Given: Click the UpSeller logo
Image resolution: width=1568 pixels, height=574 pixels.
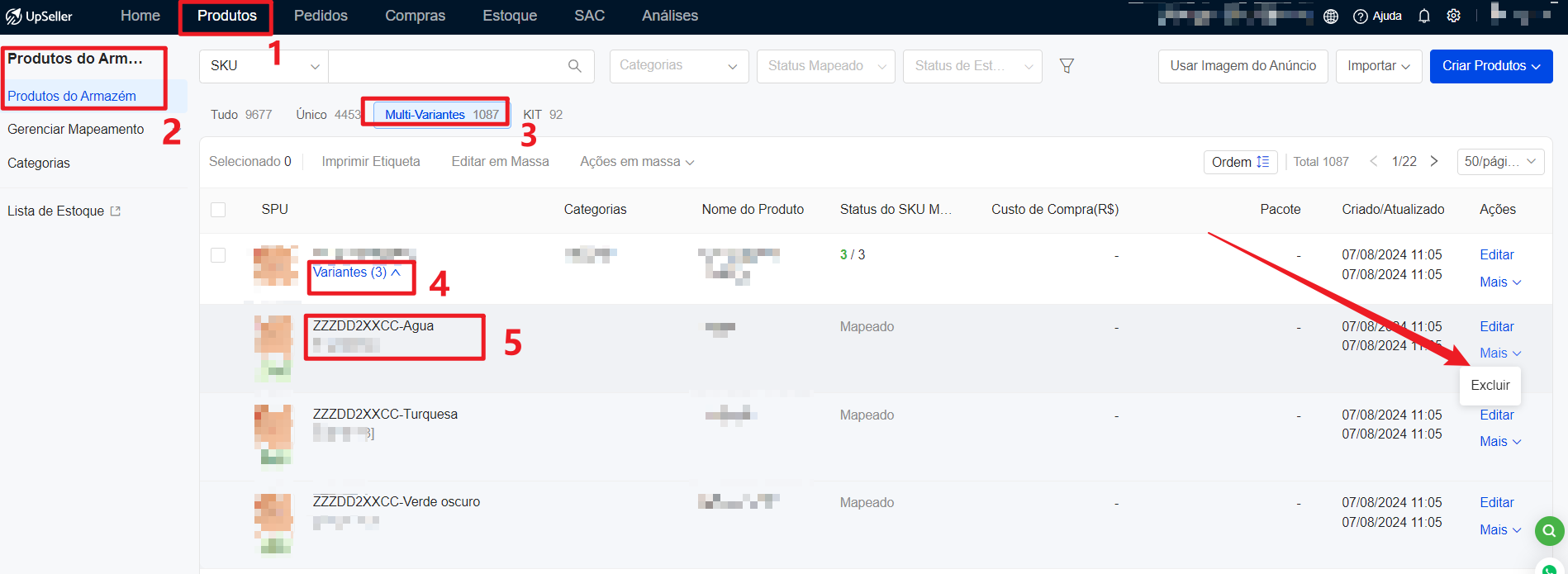Looking at the screenshot, I should [39, 16].
